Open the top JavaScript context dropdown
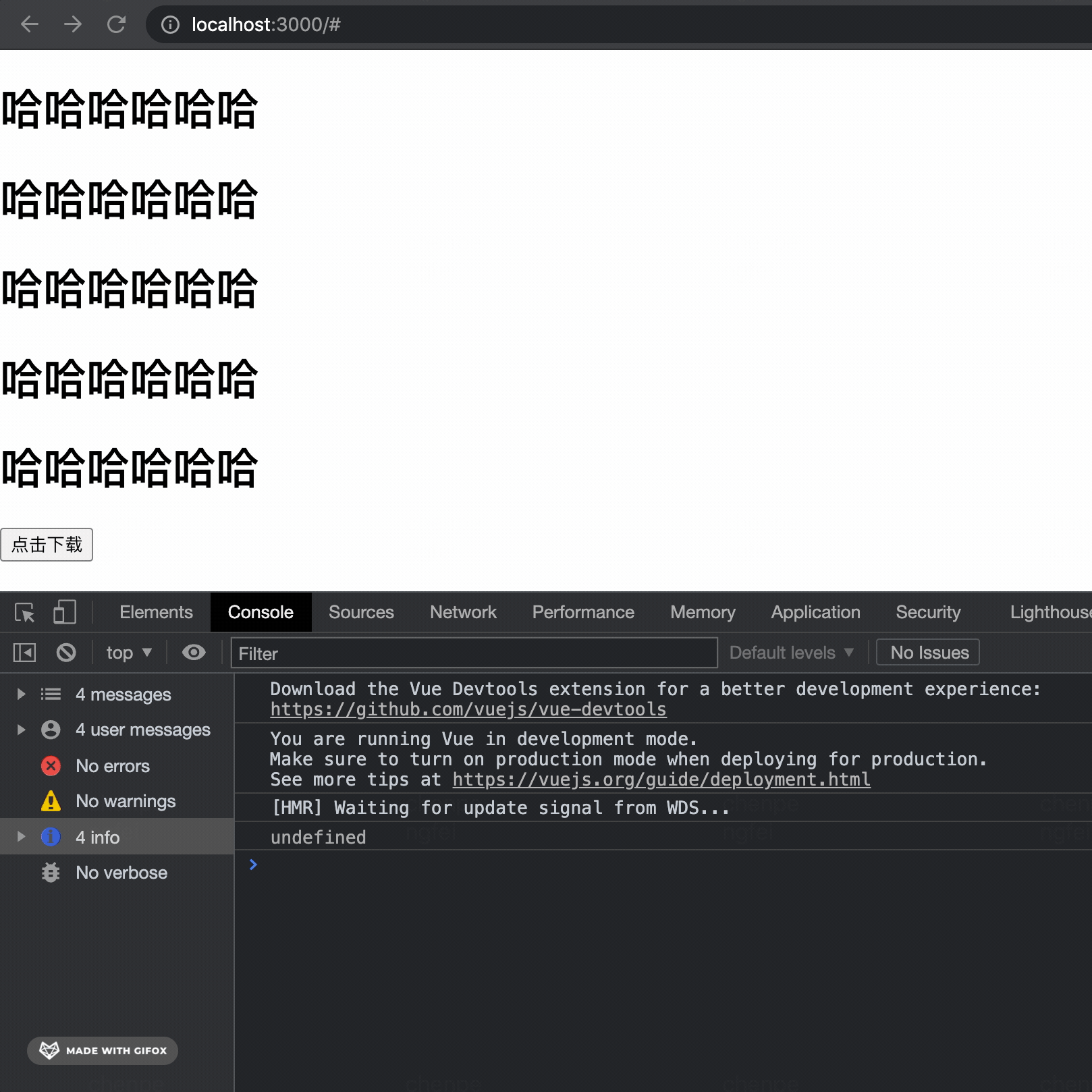The width and height of the screenshot is (1092, 1092). pyautogui.click(x=129, y=653)
